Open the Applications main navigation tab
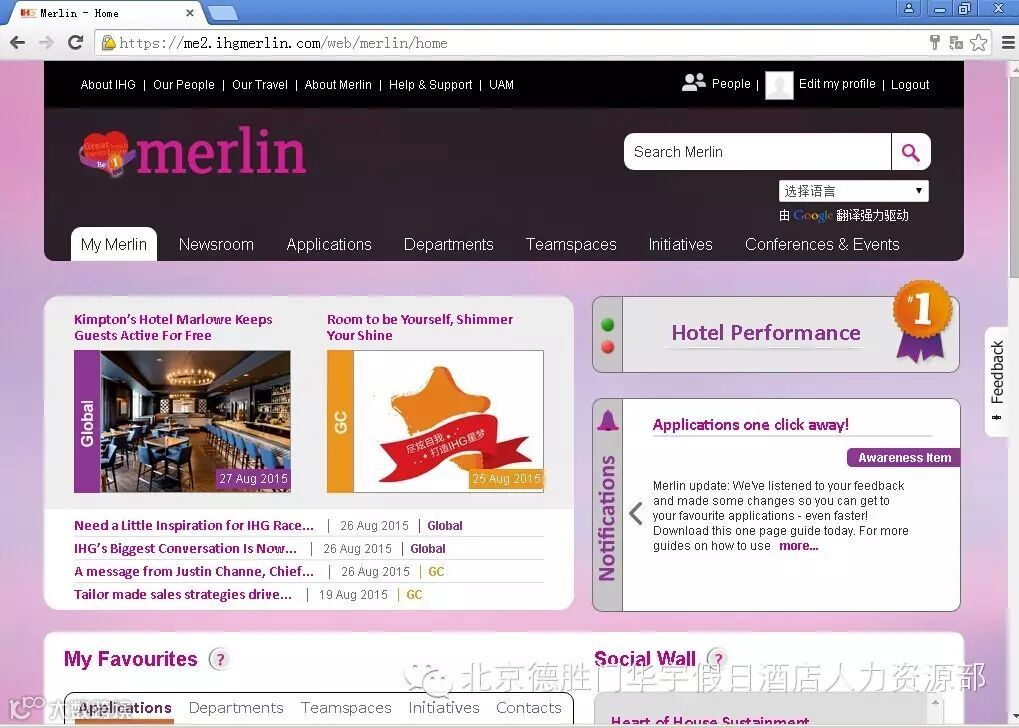Image resolution: width=1019 pixels, height=728 pixels. pos(329,244)
